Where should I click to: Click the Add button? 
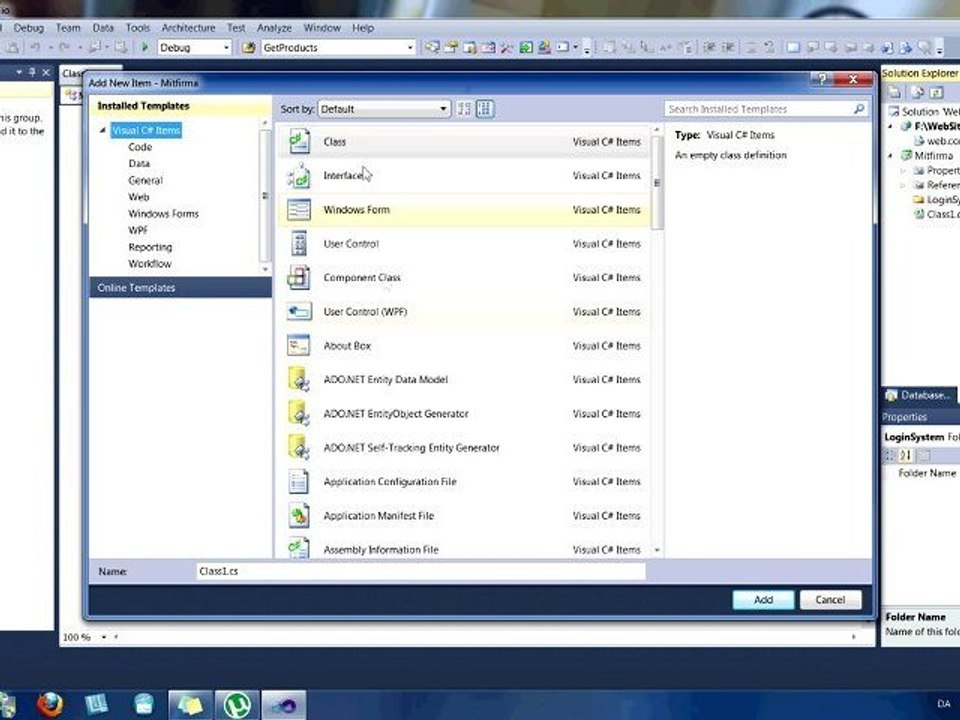(x=763, y=599)
